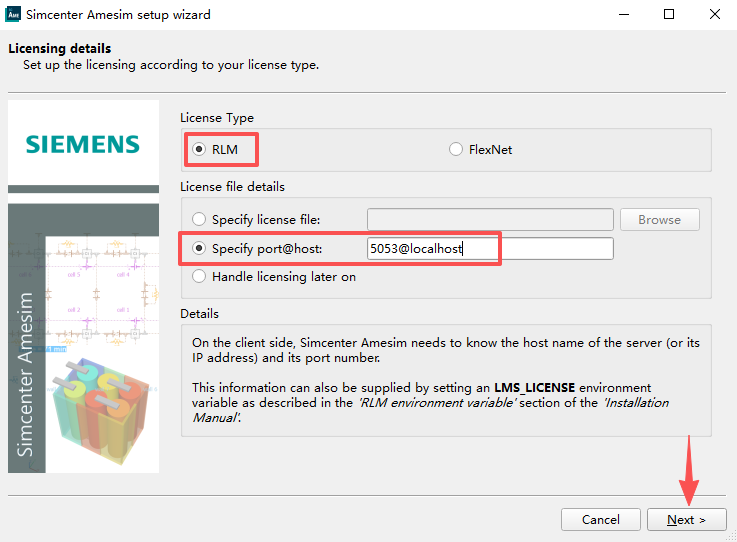Maximize the setup wizard window
Viewport: 737px width, 542px height.
point(669,15)
